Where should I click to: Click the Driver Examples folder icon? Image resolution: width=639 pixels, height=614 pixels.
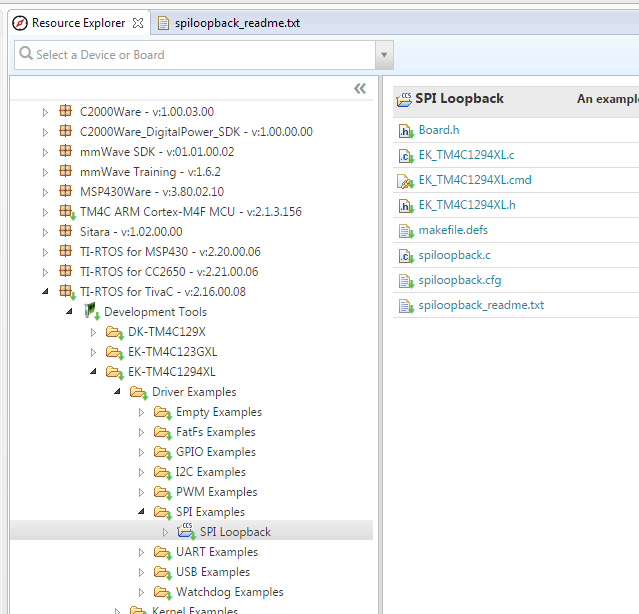click(x=139, y=392)
